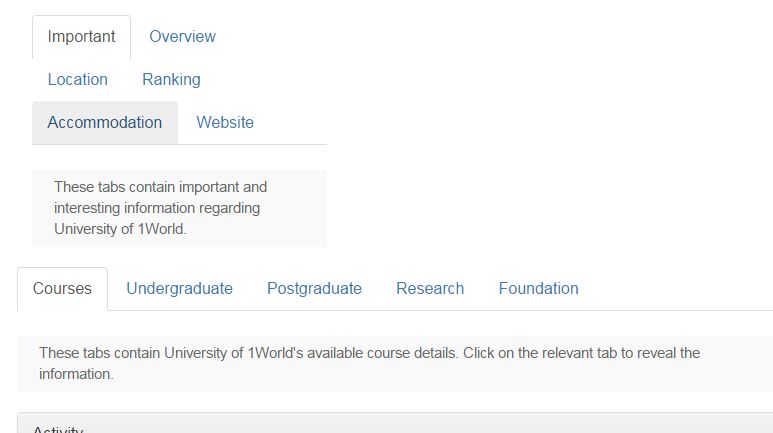Click the important information description text
Image resolution: width=773 pixels, height=433 pixels.
161,208
